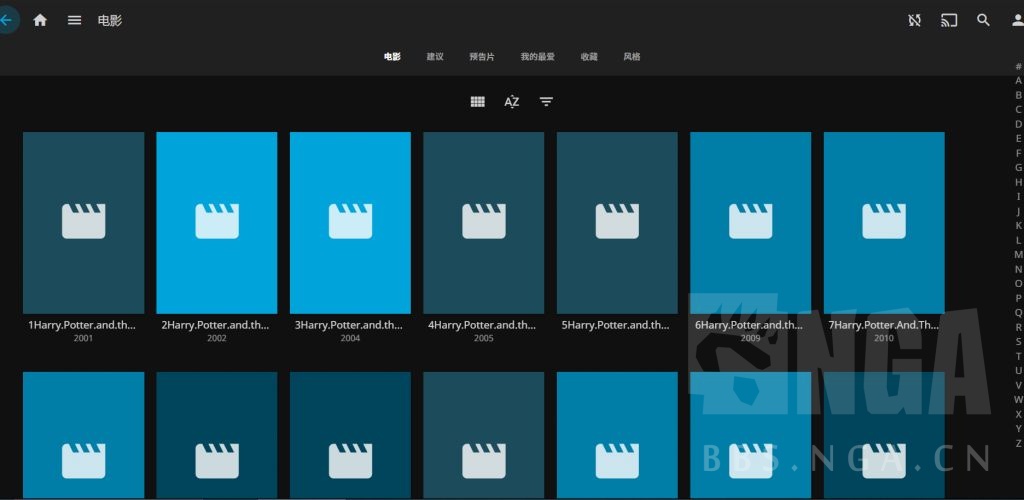Viewport: 1024px width, 500px height.
Task: Switch to the 收藏 tab
Action: tap(589, 57)
